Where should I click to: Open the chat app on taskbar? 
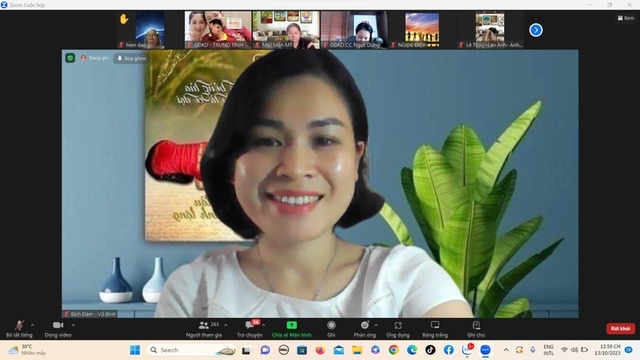[x=265, y=350]
